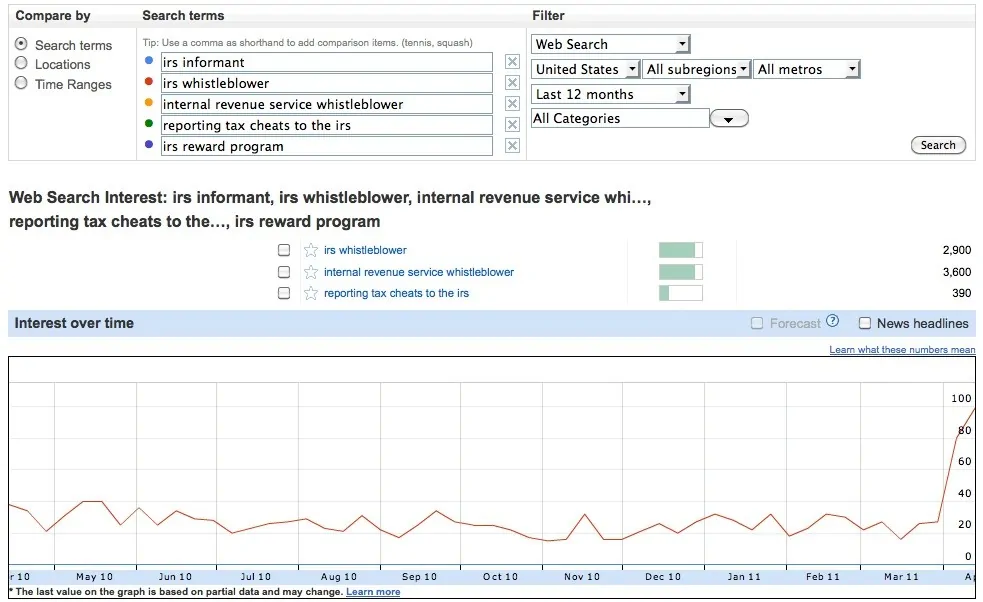Enable News headlines checkbox

tap(865, 323)
